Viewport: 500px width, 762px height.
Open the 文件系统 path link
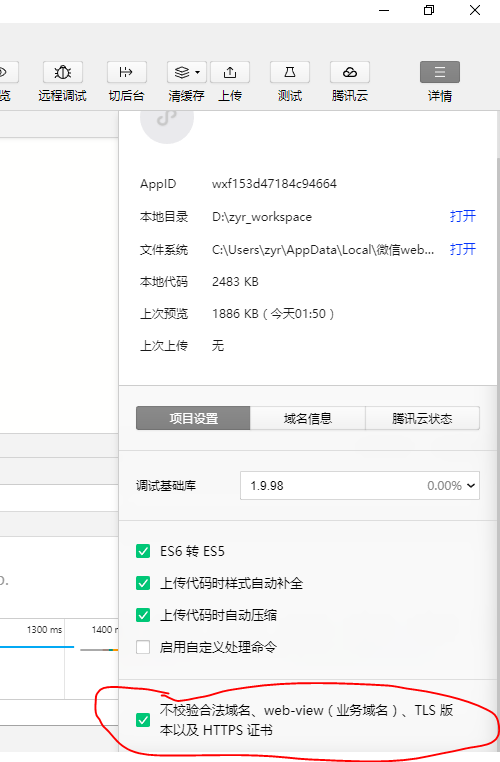tap(463, 249)
